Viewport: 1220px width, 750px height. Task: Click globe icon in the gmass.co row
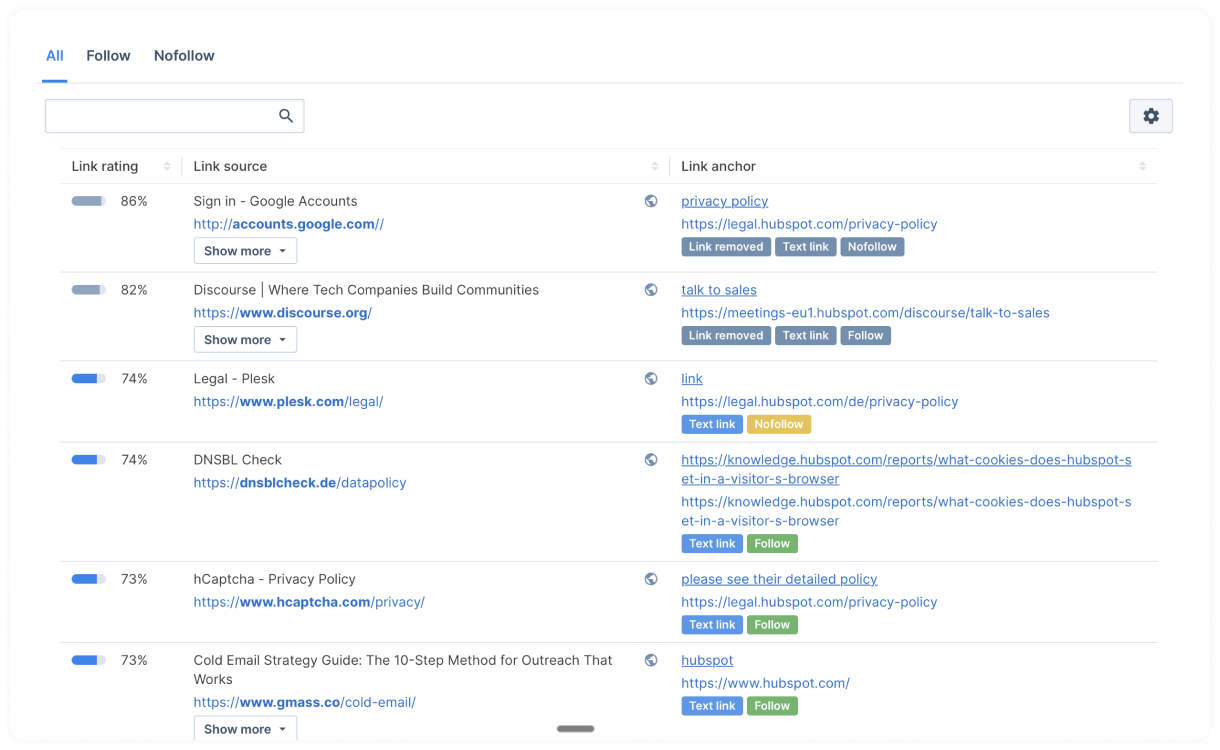[x=651, y=660]
